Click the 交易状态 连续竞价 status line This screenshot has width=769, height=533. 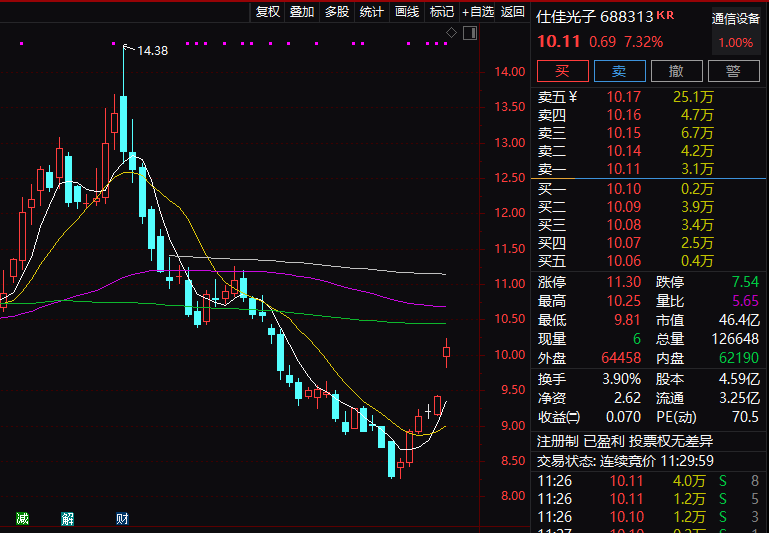625,461
